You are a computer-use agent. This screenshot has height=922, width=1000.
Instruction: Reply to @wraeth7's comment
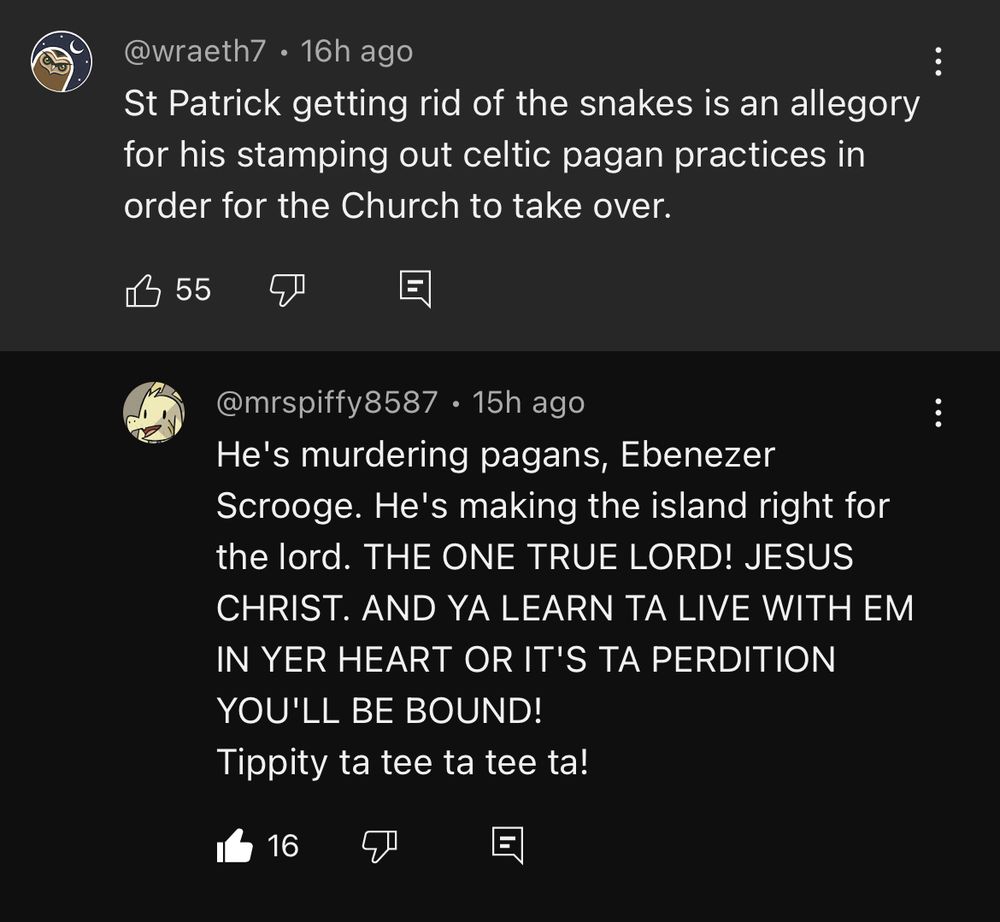click(415, 289)
